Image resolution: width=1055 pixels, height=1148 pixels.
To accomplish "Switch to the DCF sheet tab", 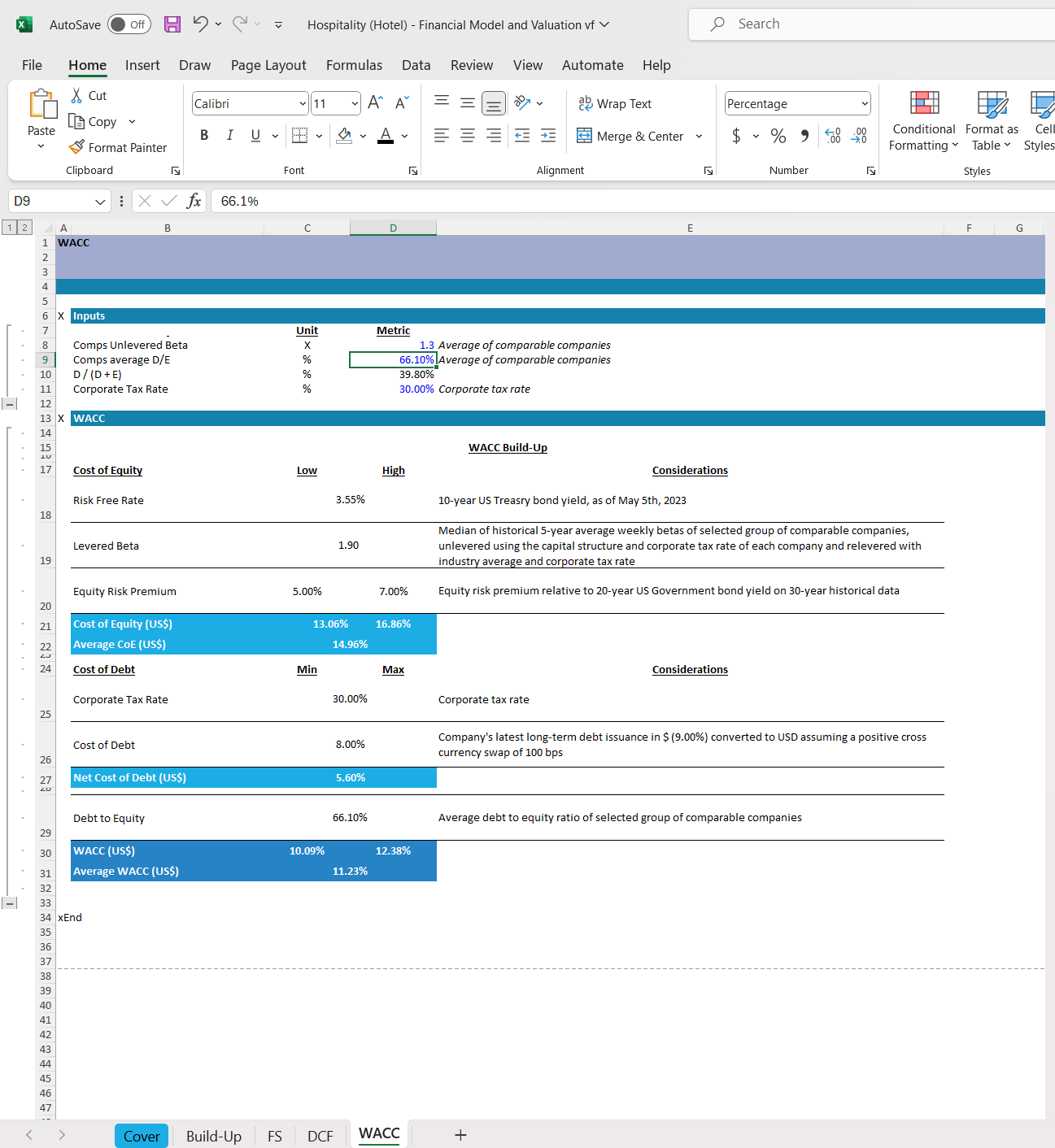I will click(320, 1136).
